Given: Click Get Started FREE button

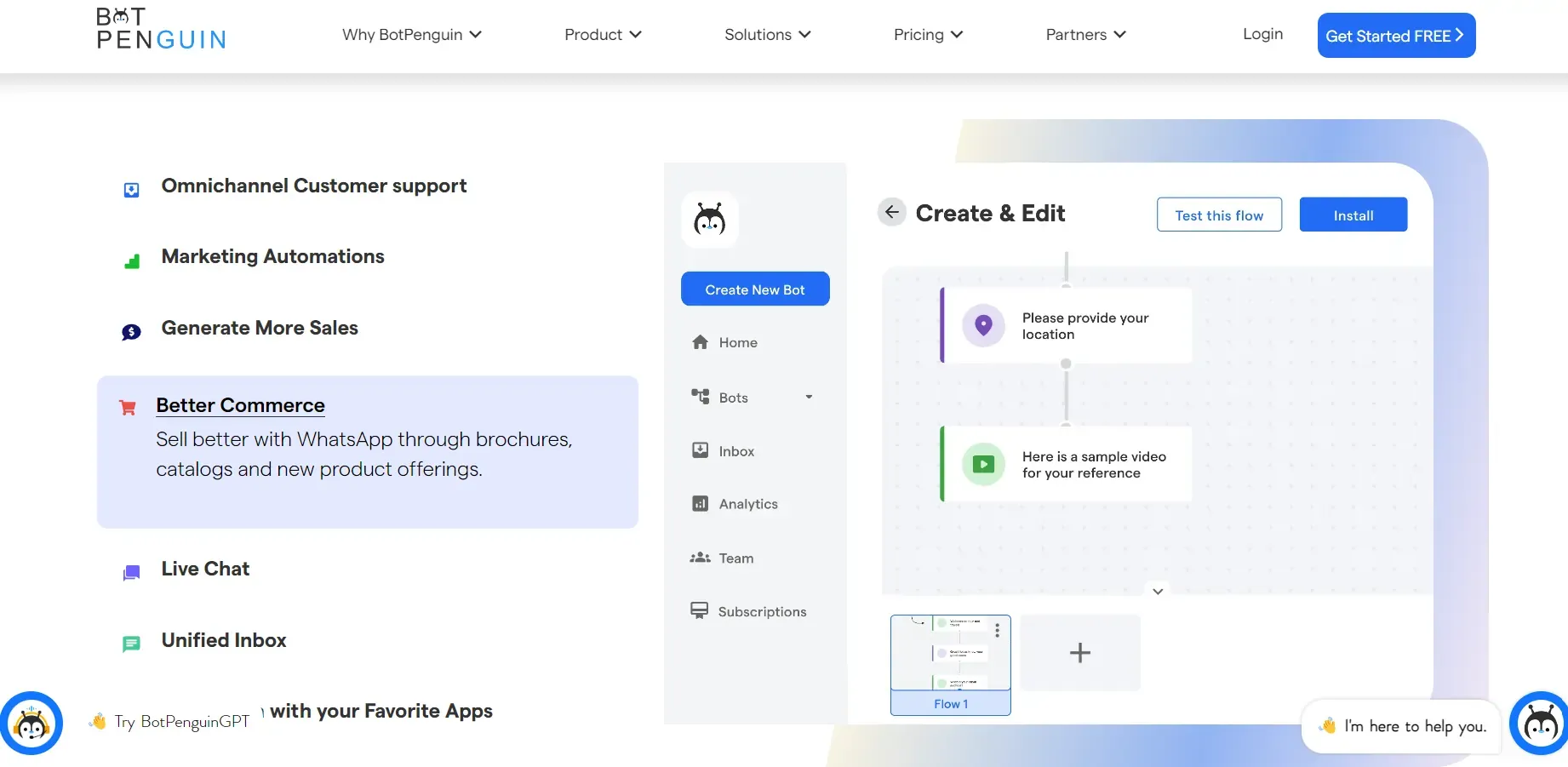Looking at the screenshot, I should 1396,36.
